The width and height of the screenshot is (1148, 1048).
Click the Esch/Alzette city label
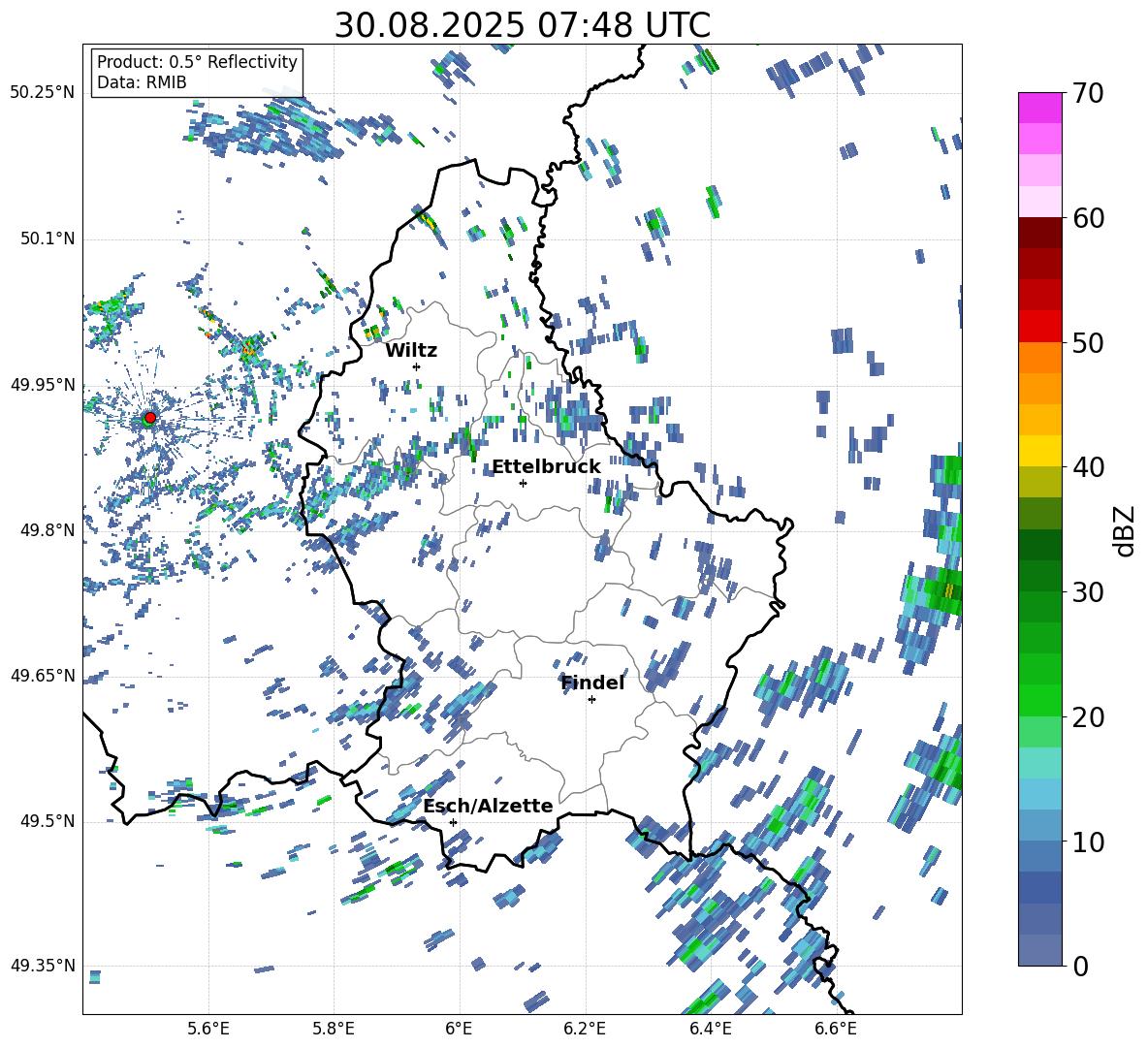pyautogui.click(x=488, y=806)
